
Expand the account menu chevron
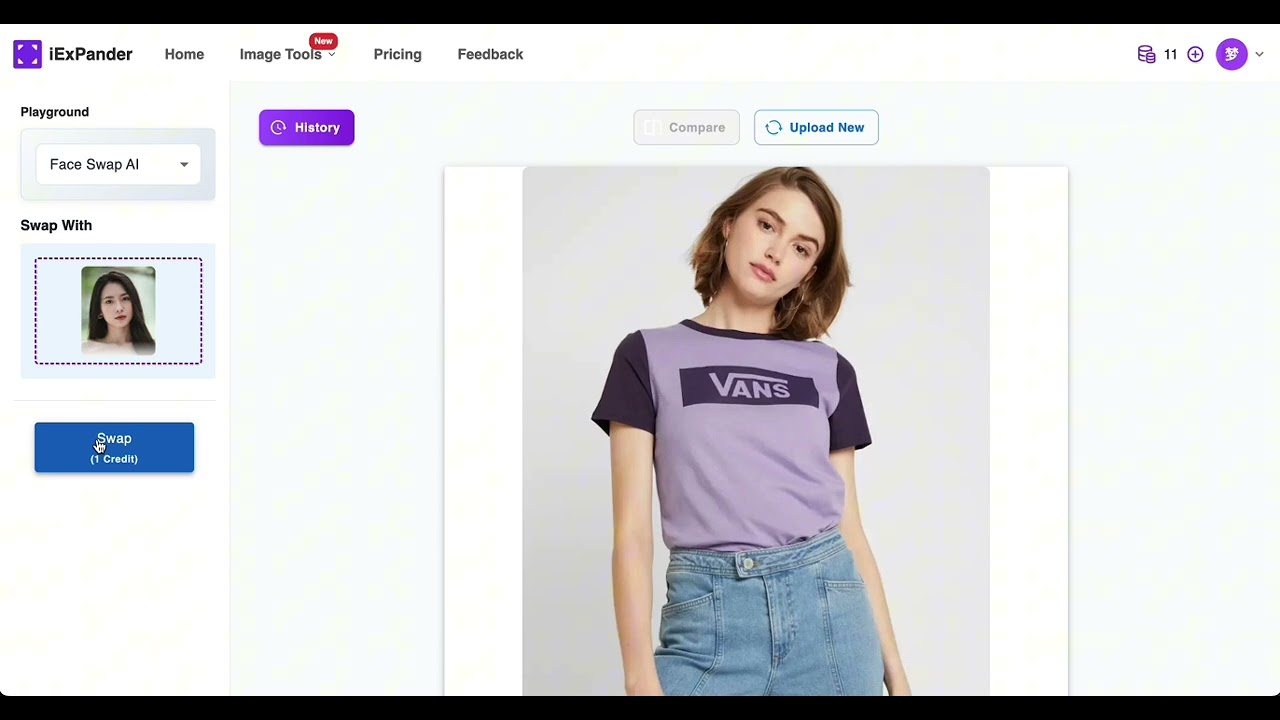[x=1259, y=54]
